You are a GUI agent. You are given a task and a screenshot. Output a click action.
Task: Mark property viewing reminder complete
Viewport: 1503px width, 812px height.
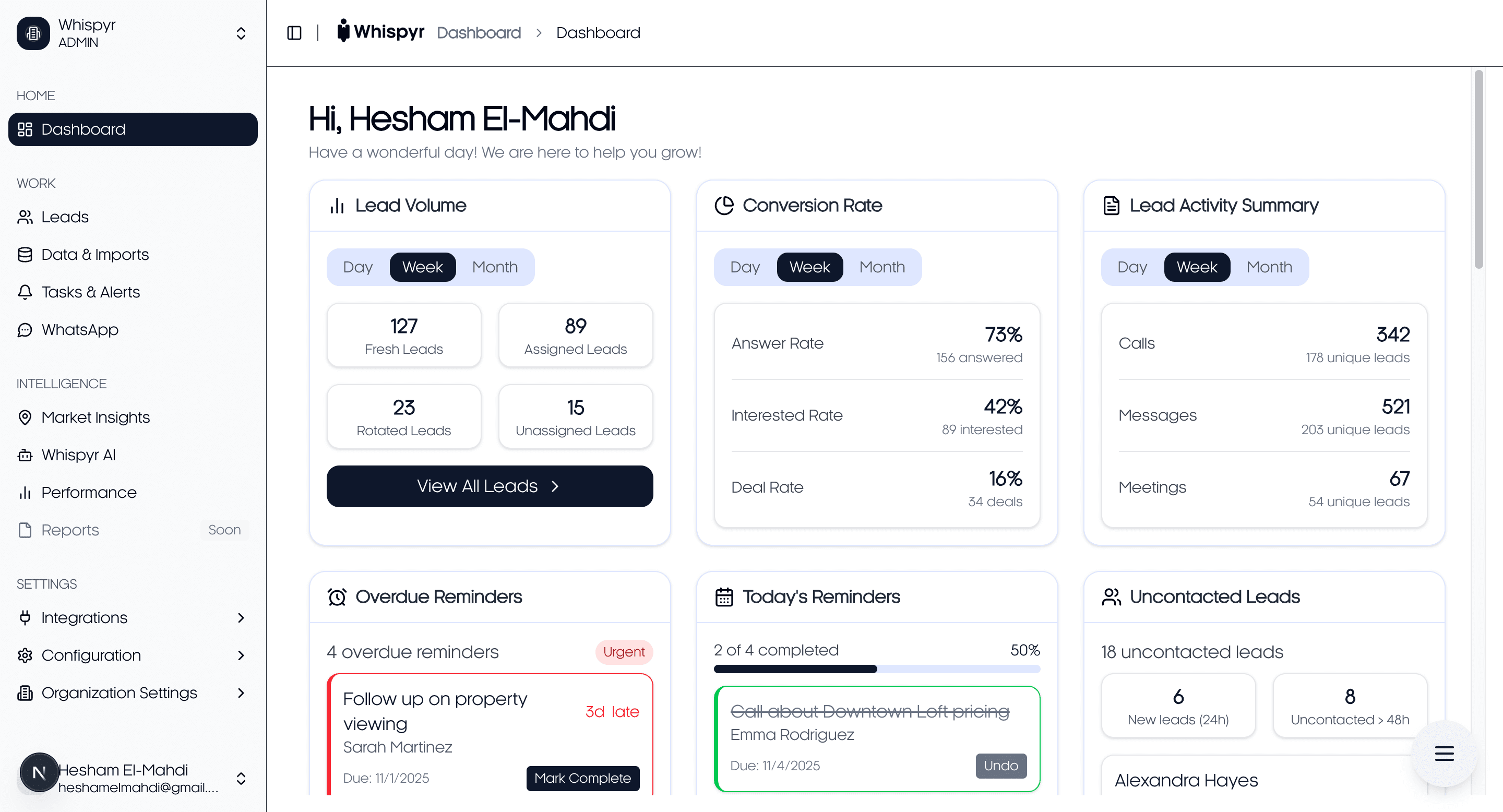pos(582,778)
